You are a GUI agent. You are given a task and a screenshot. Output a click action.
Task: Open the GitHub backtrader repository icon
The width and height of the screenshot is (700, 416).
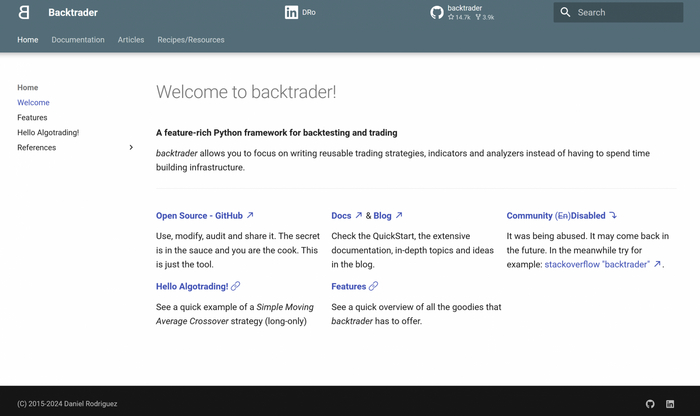pos(437,12)
